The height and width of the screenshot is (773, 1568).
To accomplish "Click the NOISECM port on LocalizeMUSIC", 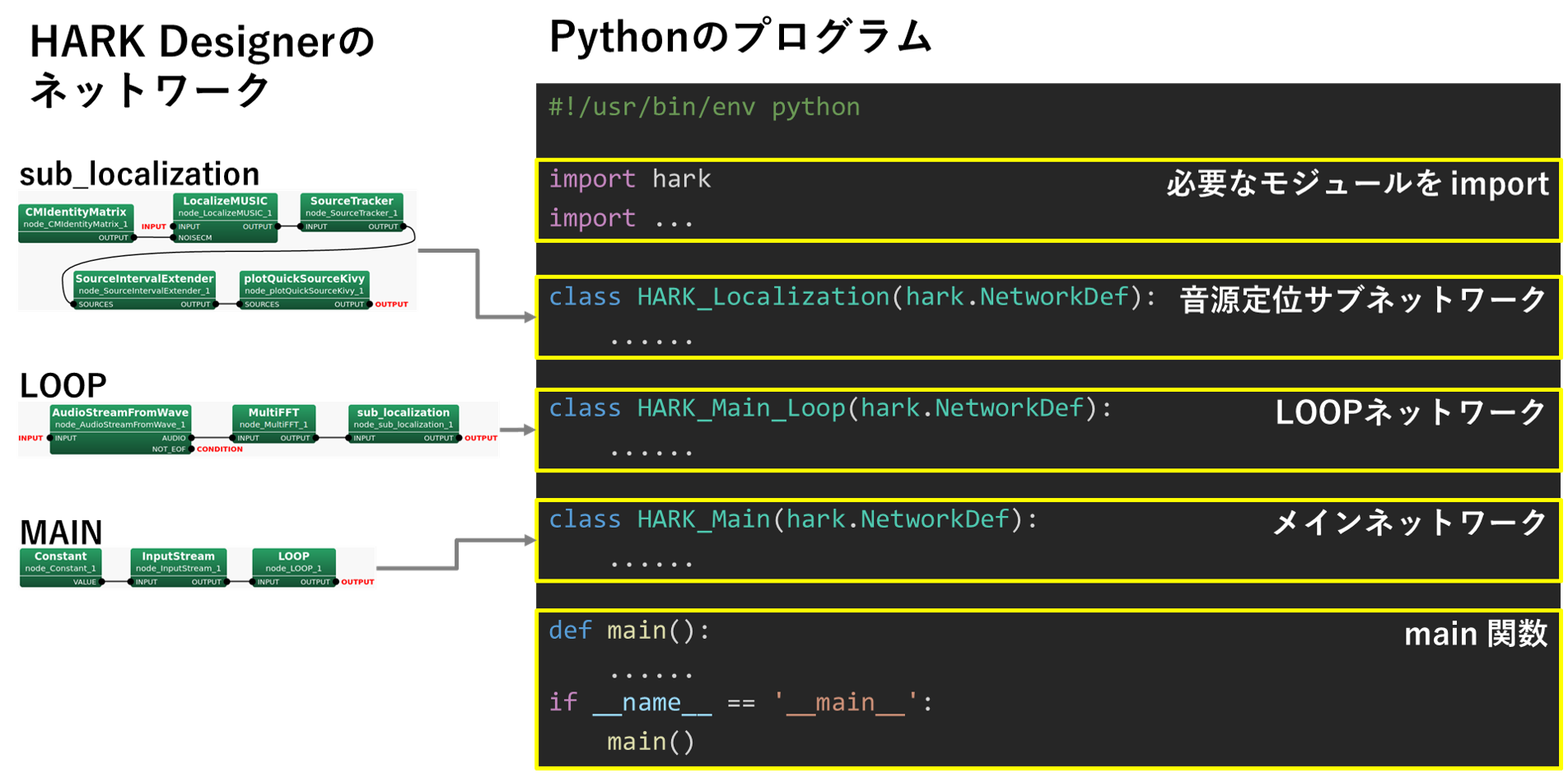I will (x=194, y=238).
